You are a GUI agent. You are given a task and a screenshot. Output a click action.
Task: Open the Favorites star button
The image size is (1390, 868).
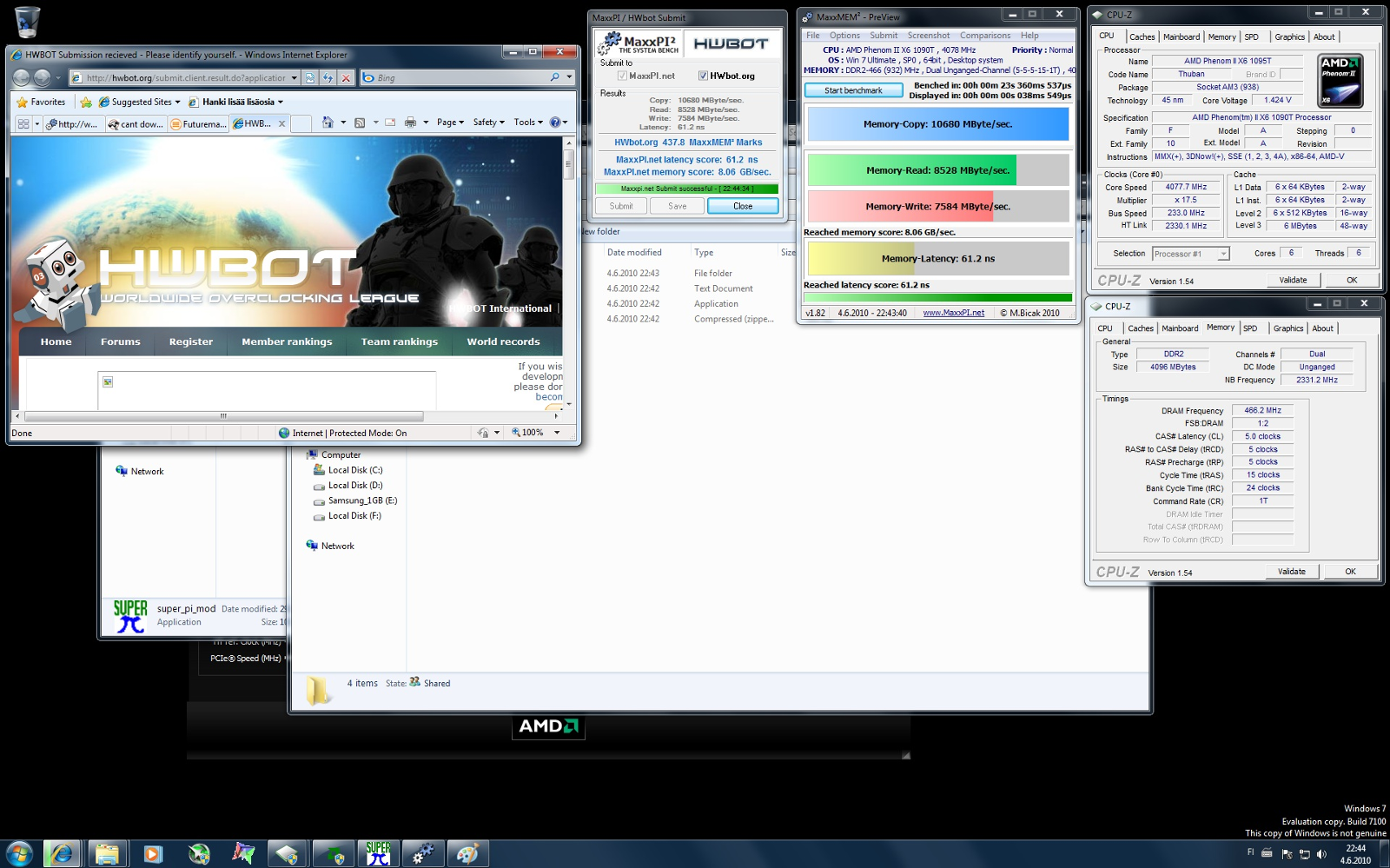coord(40,102)
